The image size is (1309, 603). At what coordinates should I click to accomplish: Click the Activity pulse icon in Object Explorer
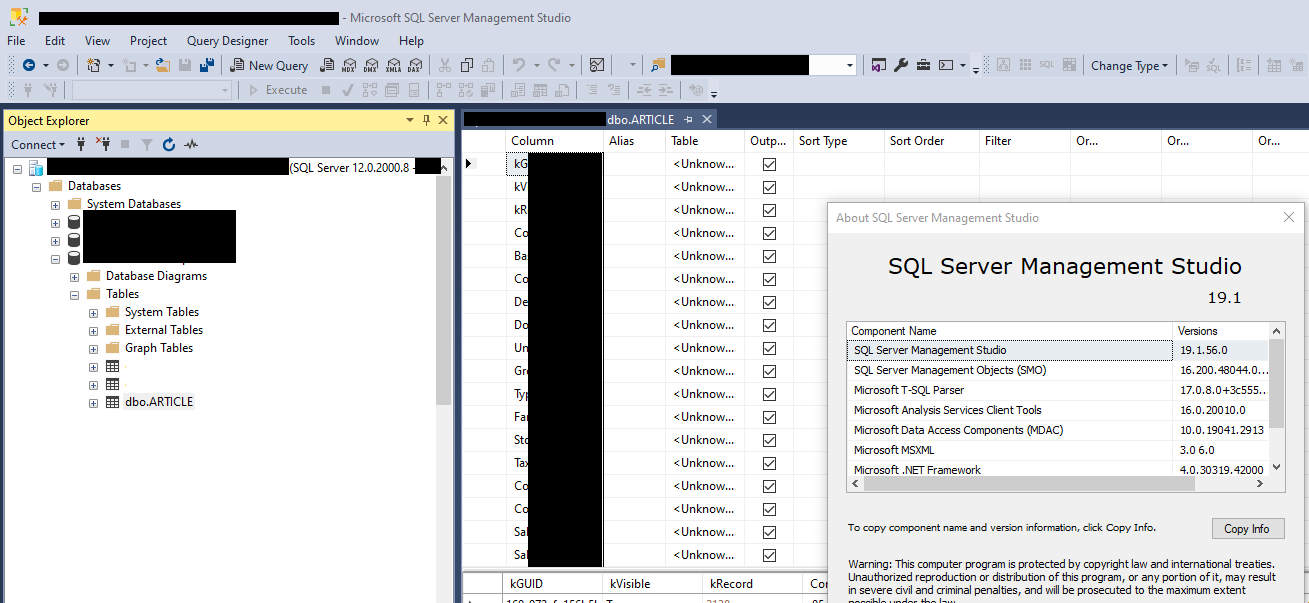pyautogui.click(x=191, y=144)
